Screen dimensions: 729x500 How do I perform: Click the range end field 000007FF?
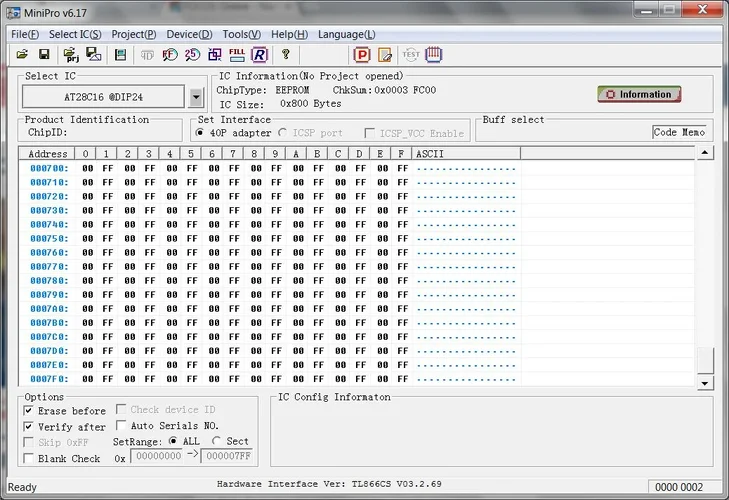coord(228,456)
